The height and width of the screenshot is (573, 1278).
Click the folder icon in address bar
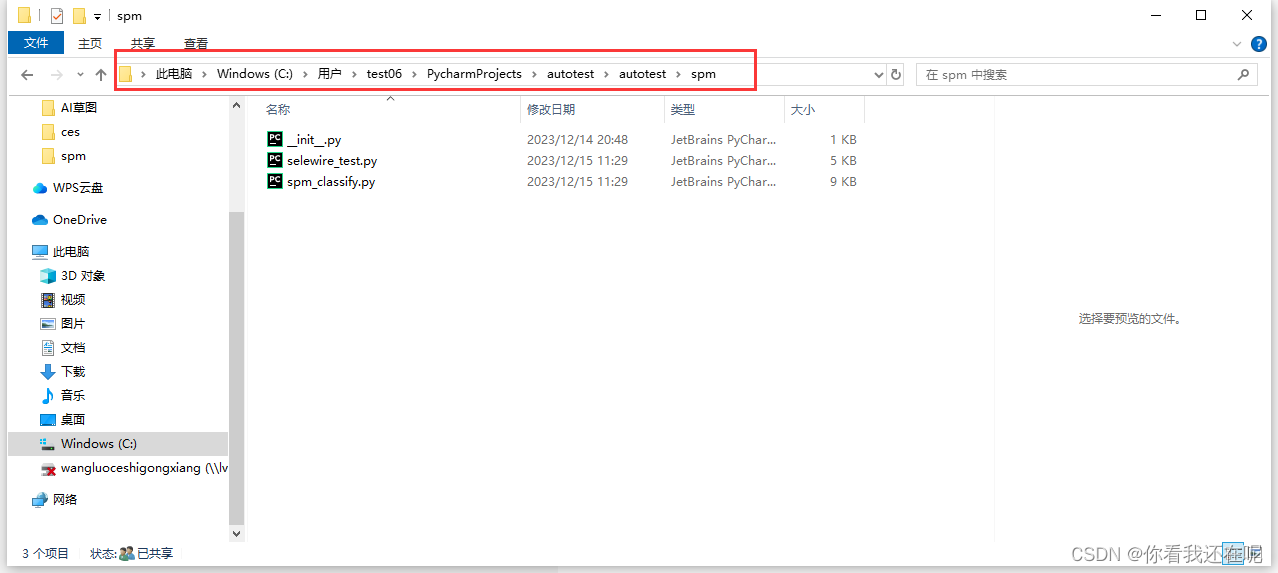point(126,74)
